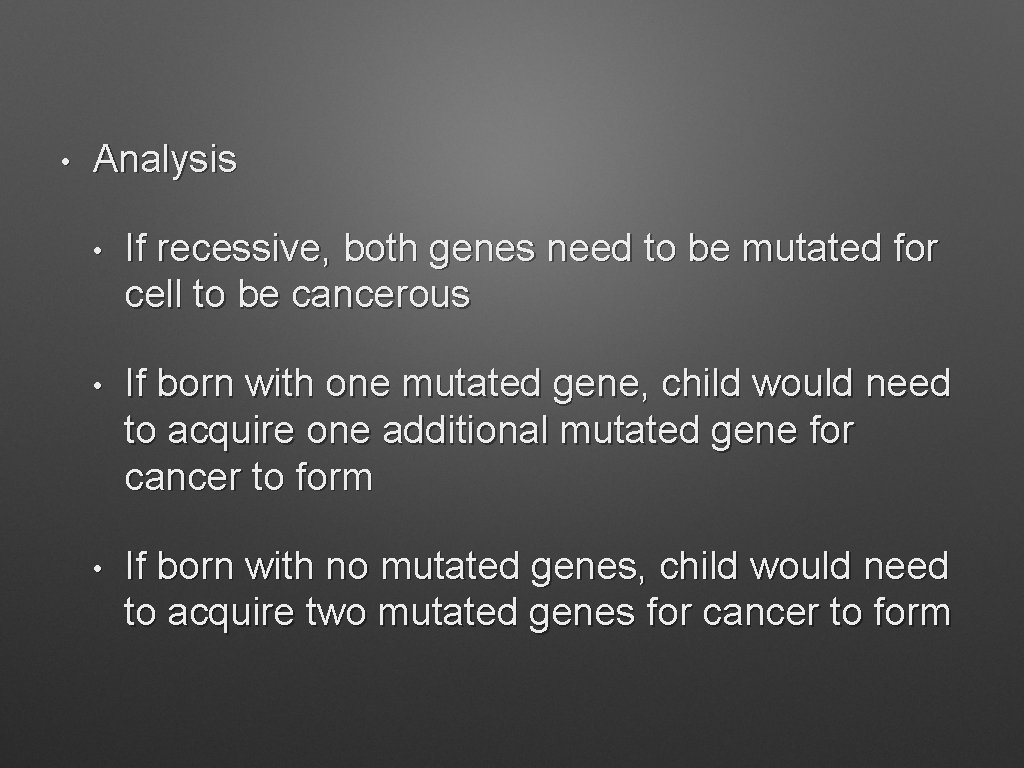This screenshot has width=1024, height=768.
Task: Click the words 'need to be mutated for'
Action: [x=743, y=248]
